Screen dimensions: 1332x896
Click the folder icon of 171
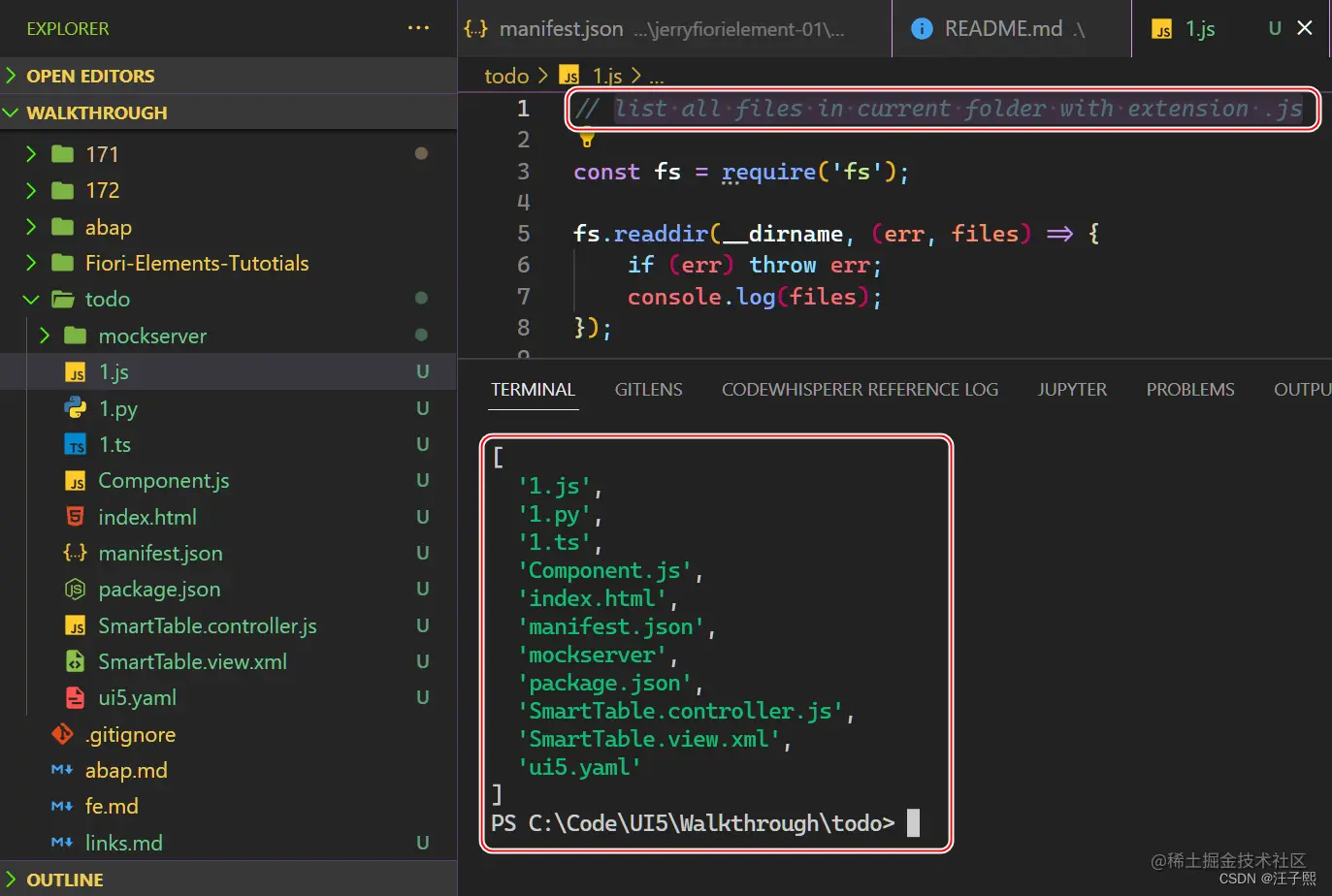pyautogui.click(x=63, y=154)
